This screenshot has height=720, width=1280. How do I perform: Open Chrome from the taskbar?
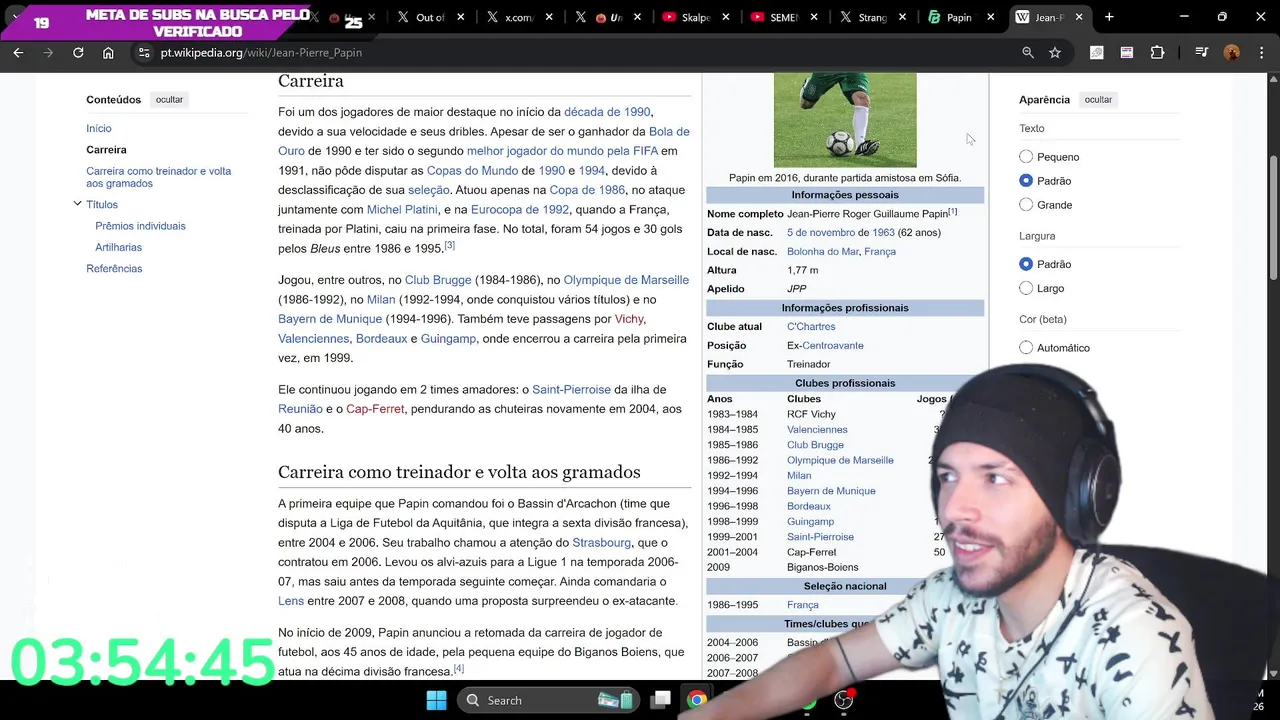[x=697, y=700]
